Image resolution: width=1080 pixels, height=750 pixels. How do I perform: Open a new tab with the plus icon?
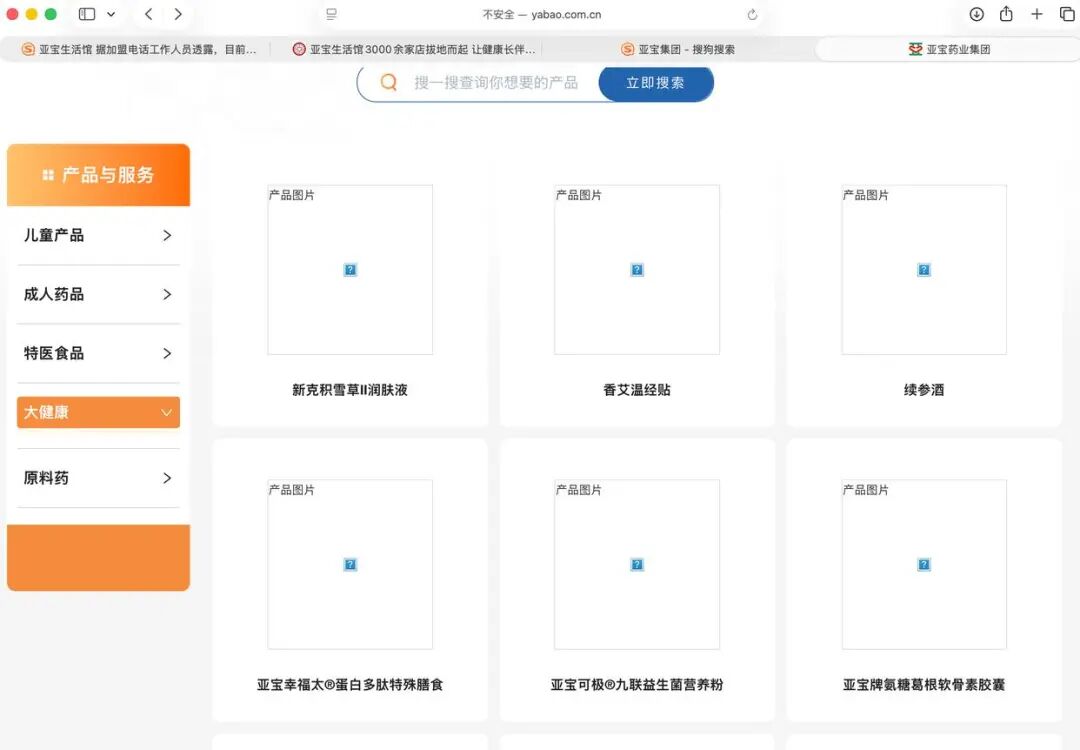tap(1036, 15)
